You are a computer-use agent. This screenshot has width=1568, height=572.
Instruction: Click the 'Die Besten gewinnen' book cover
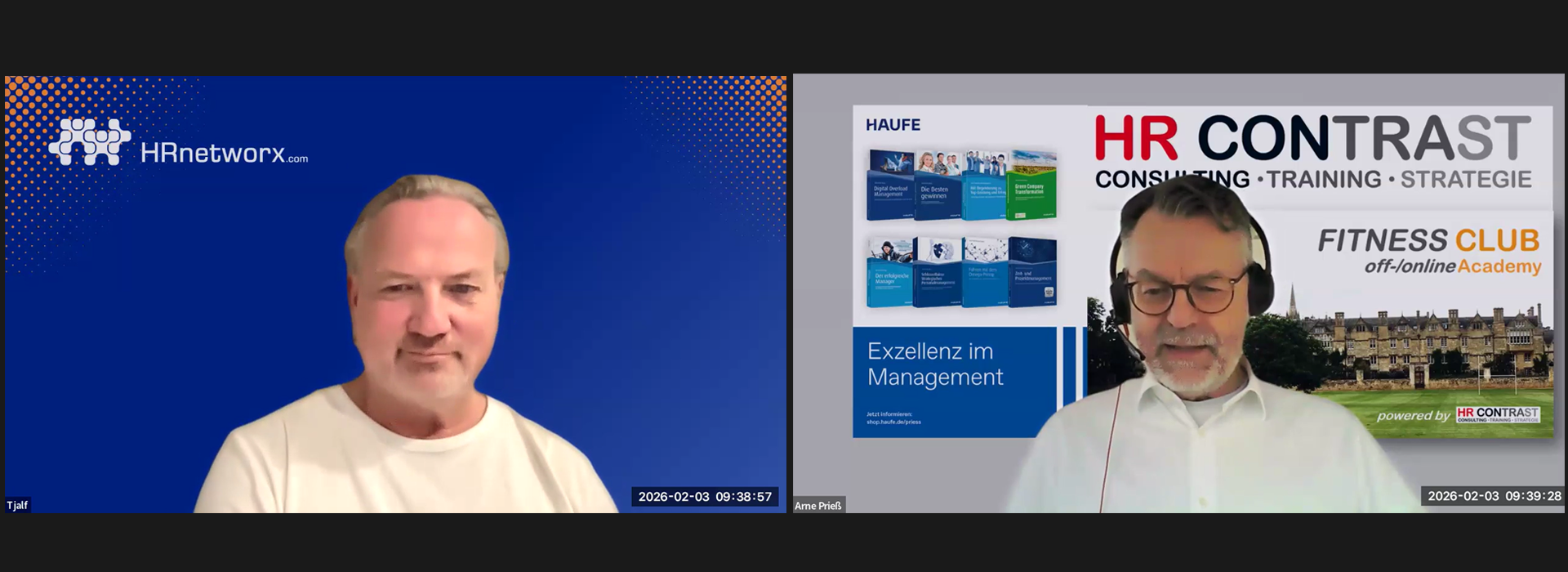pos(938,185)
